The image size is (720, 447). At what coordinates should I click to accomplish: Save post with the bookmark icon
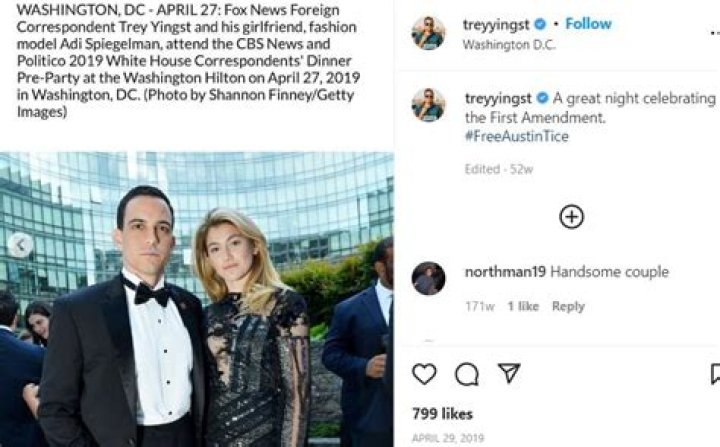tap(714, 374)
